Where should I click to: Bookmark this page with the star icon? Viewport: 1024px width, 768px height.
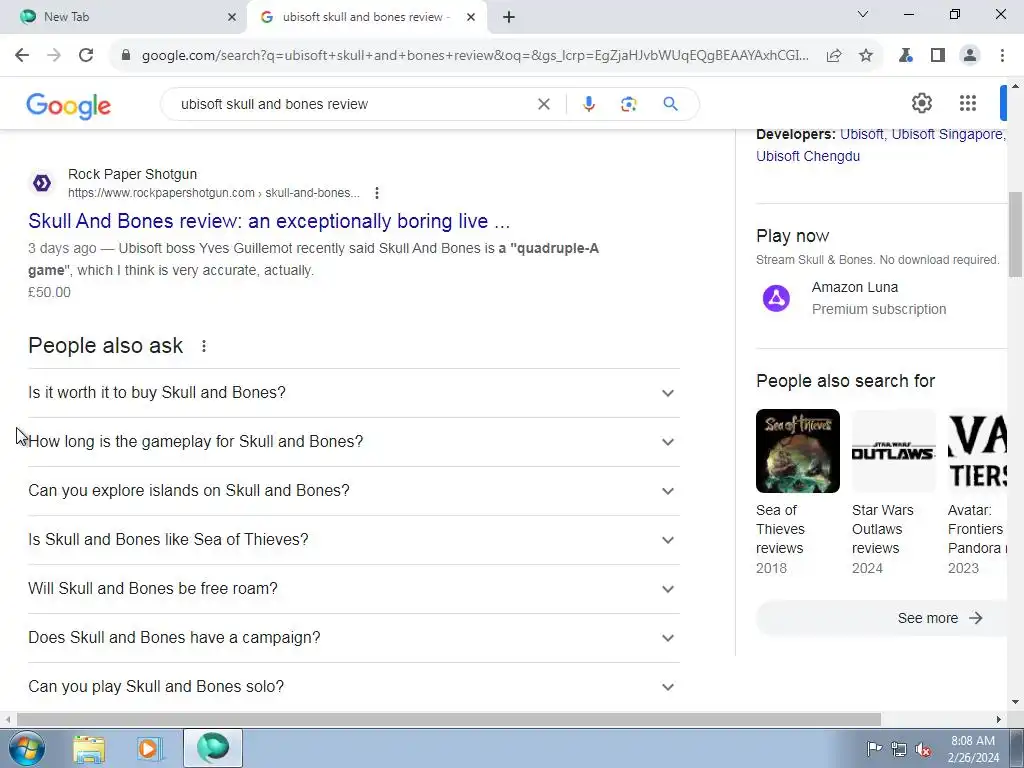pyautogui.click(x=866, y=56)
